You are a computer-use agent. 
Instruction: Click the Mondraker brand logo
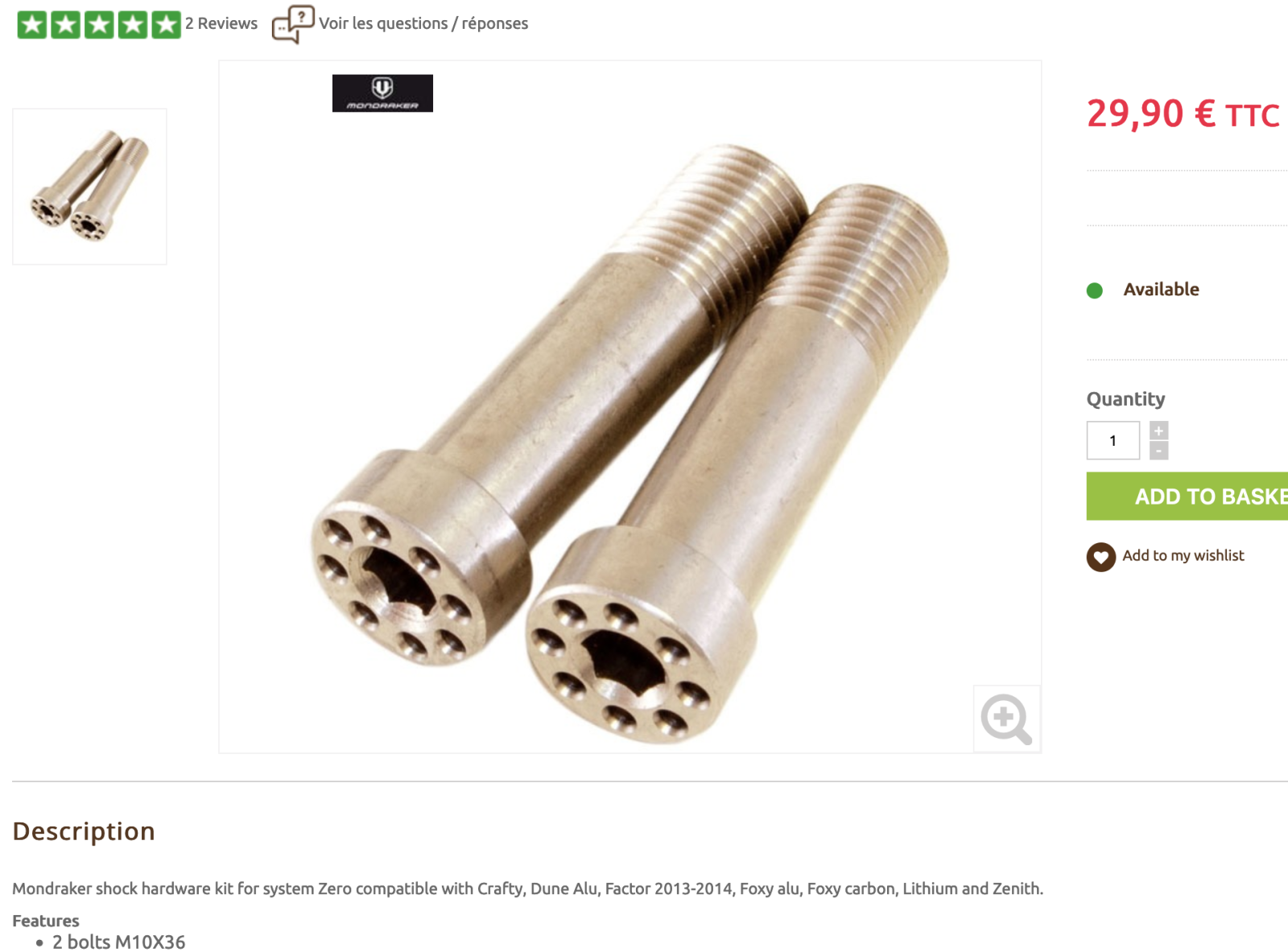(x=382, y=93)
